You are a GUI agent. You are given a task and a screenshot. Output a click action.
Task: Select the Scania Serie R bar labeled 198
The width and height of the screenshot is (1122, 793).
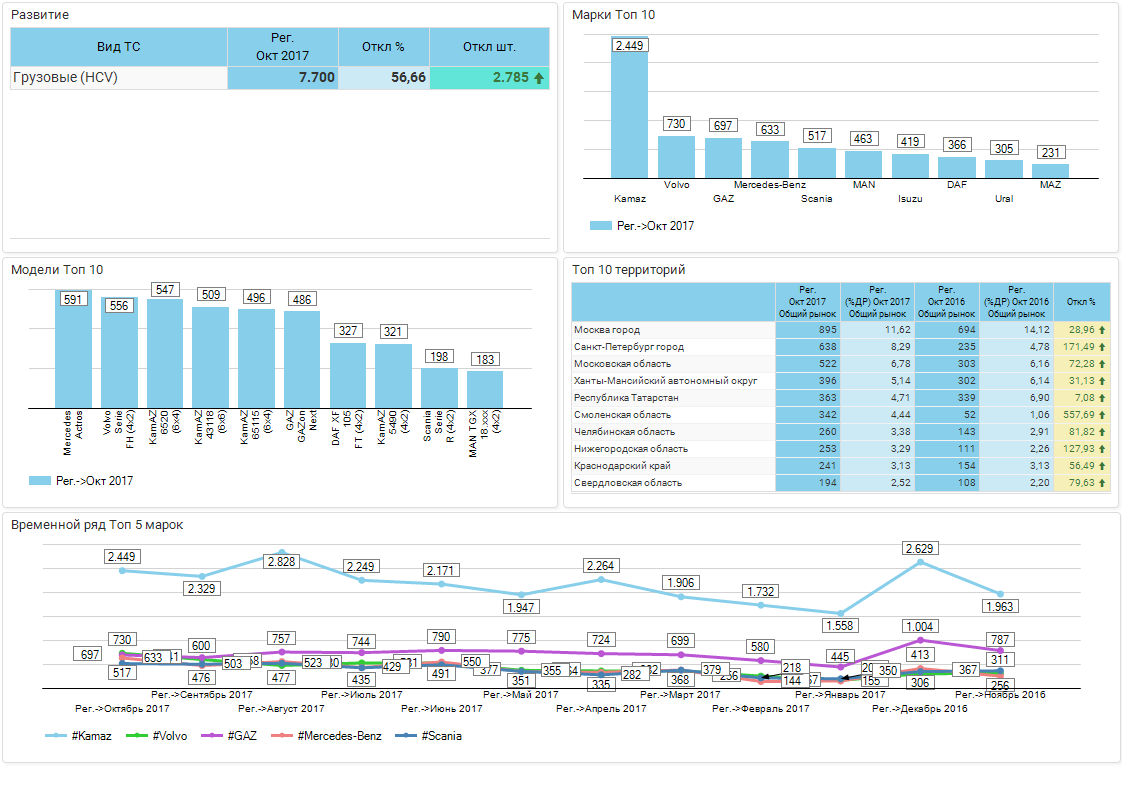click(x=439, y=389)
